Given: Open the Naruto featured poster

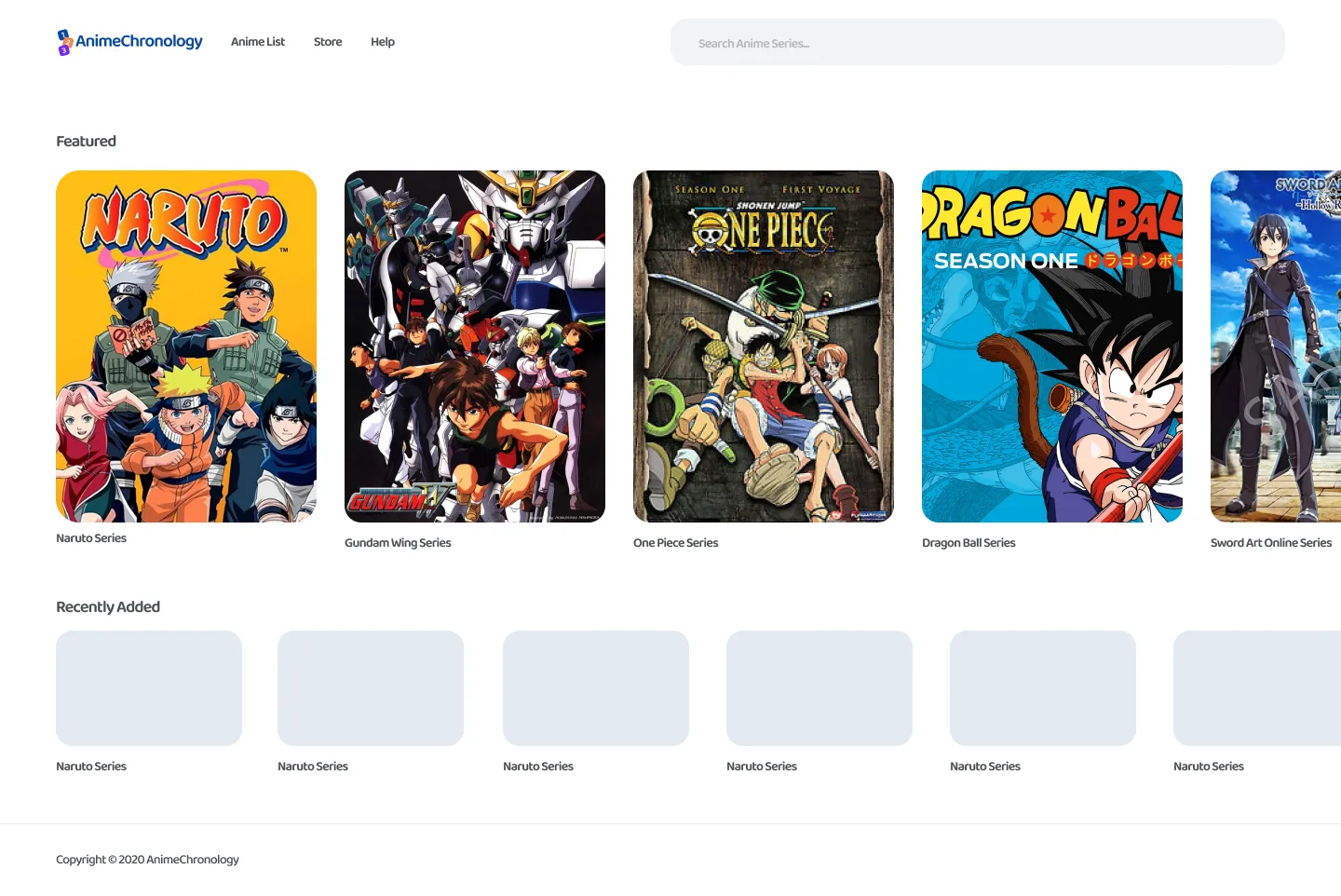Looking at the screenshot, I should (186, 346).
